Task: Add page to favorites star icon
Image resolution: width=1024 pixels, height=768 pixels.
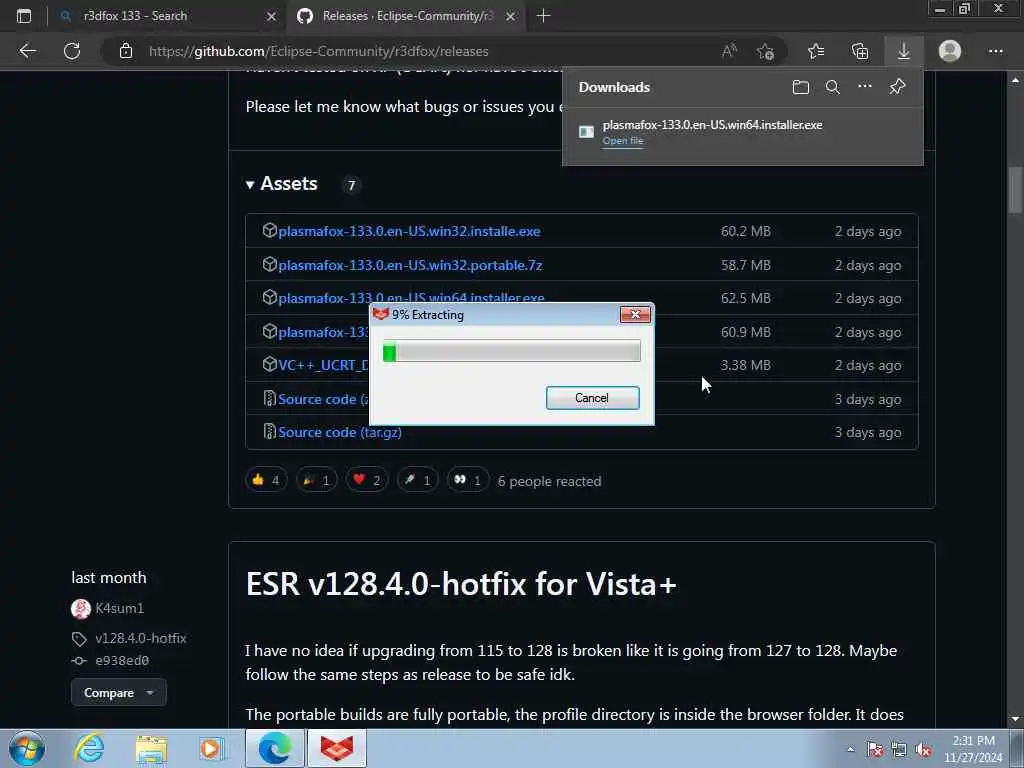Action: pyautogui.click(x=765, y=51)
